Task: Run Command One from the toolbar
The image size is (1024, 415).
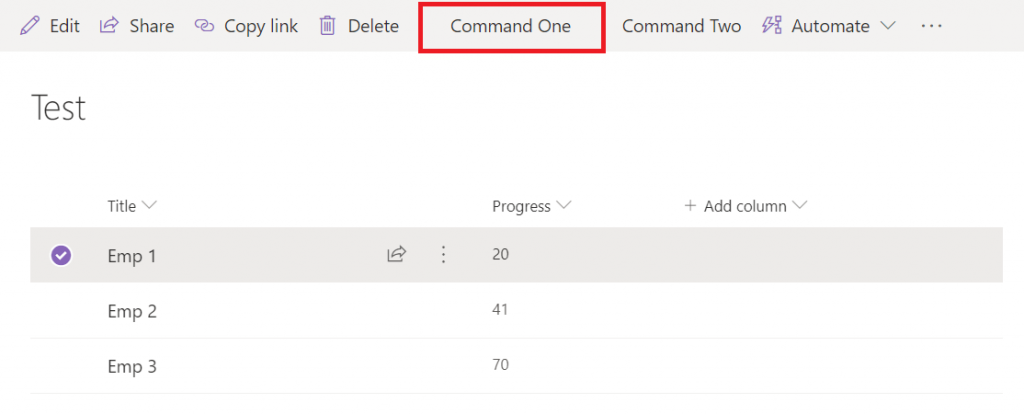Action: (511, 26)
